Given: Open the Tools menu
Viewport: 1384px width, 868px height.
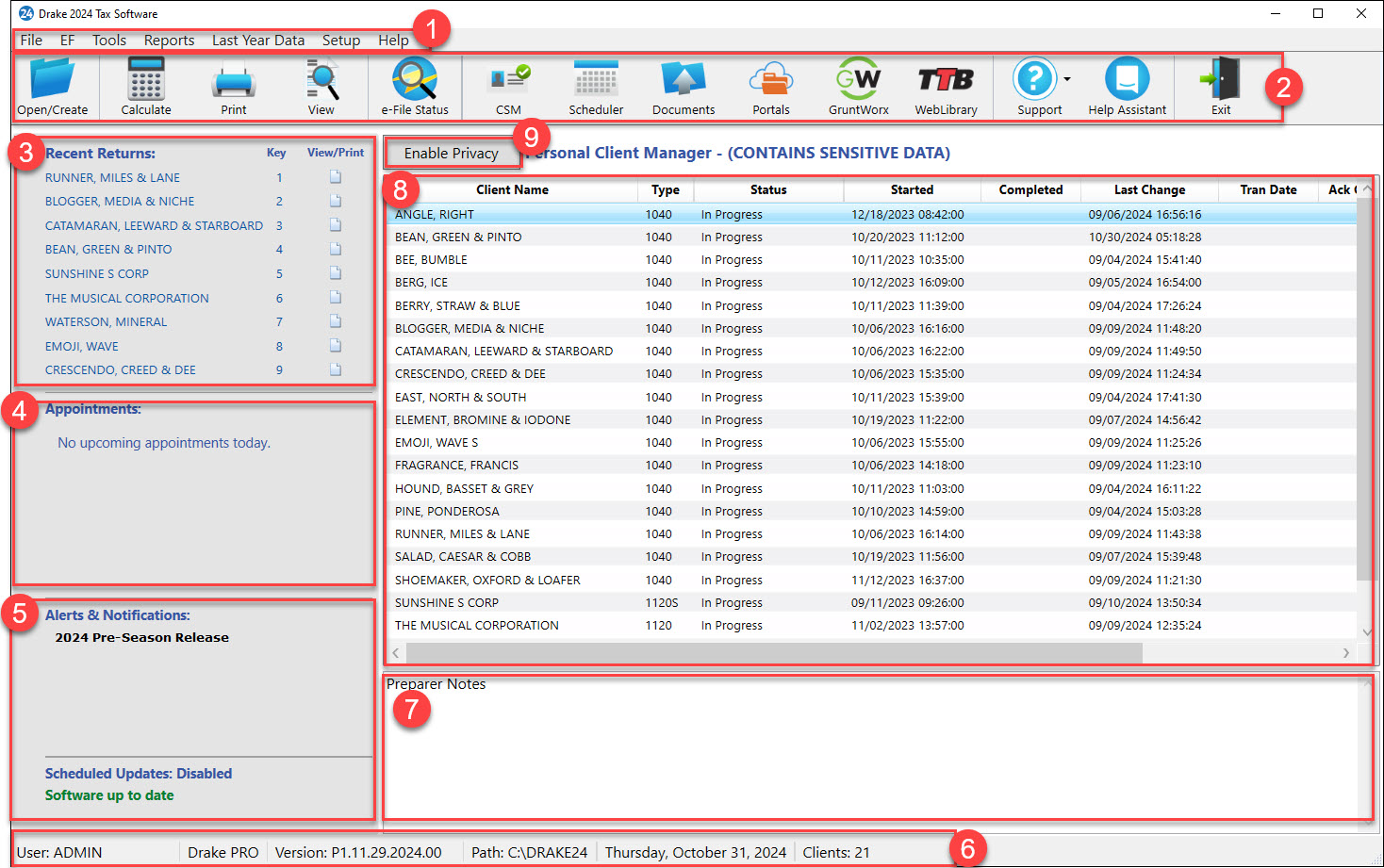Looking at the screenshot, I should 109,40.
